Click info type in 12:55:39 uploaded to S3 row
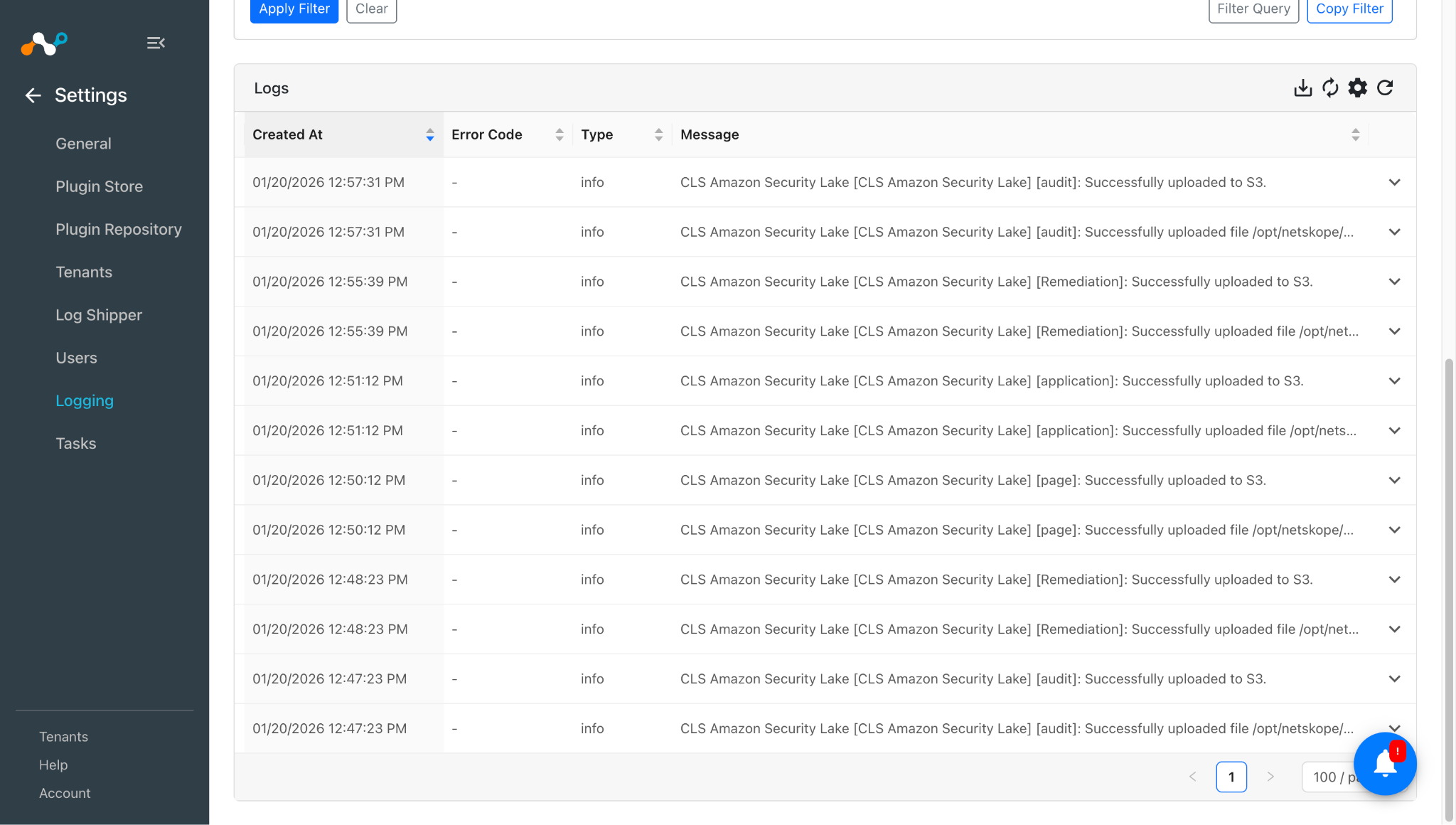 [x=592, y=282]
